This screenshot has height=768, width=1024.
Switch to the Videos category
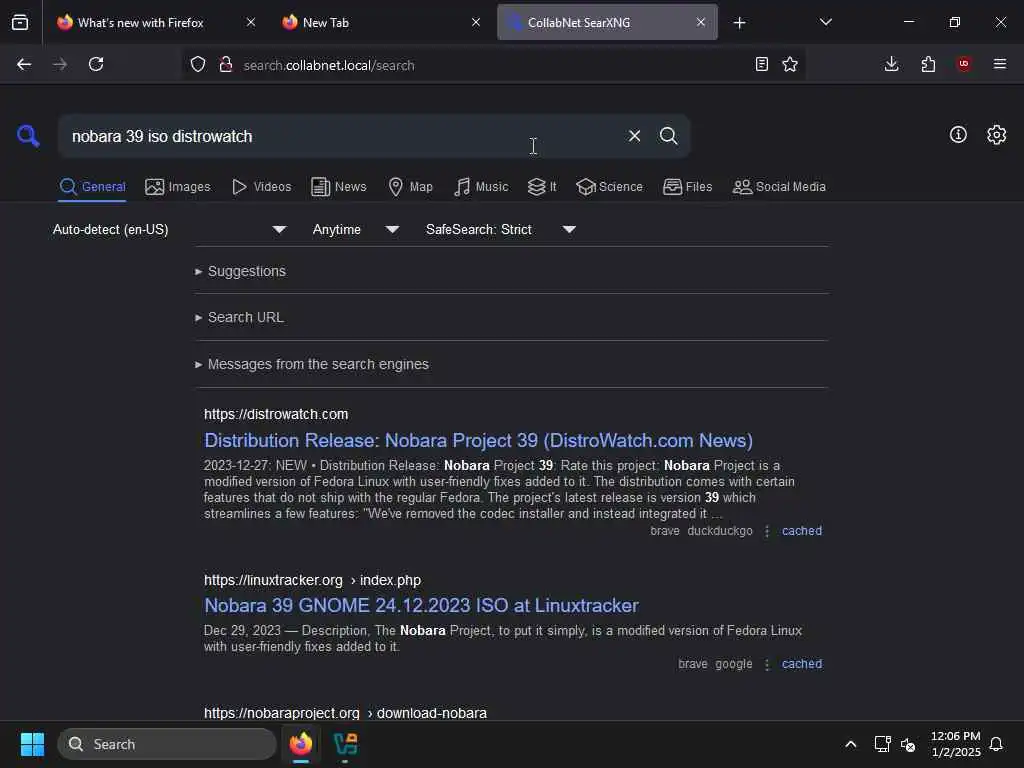pos(262,187)
